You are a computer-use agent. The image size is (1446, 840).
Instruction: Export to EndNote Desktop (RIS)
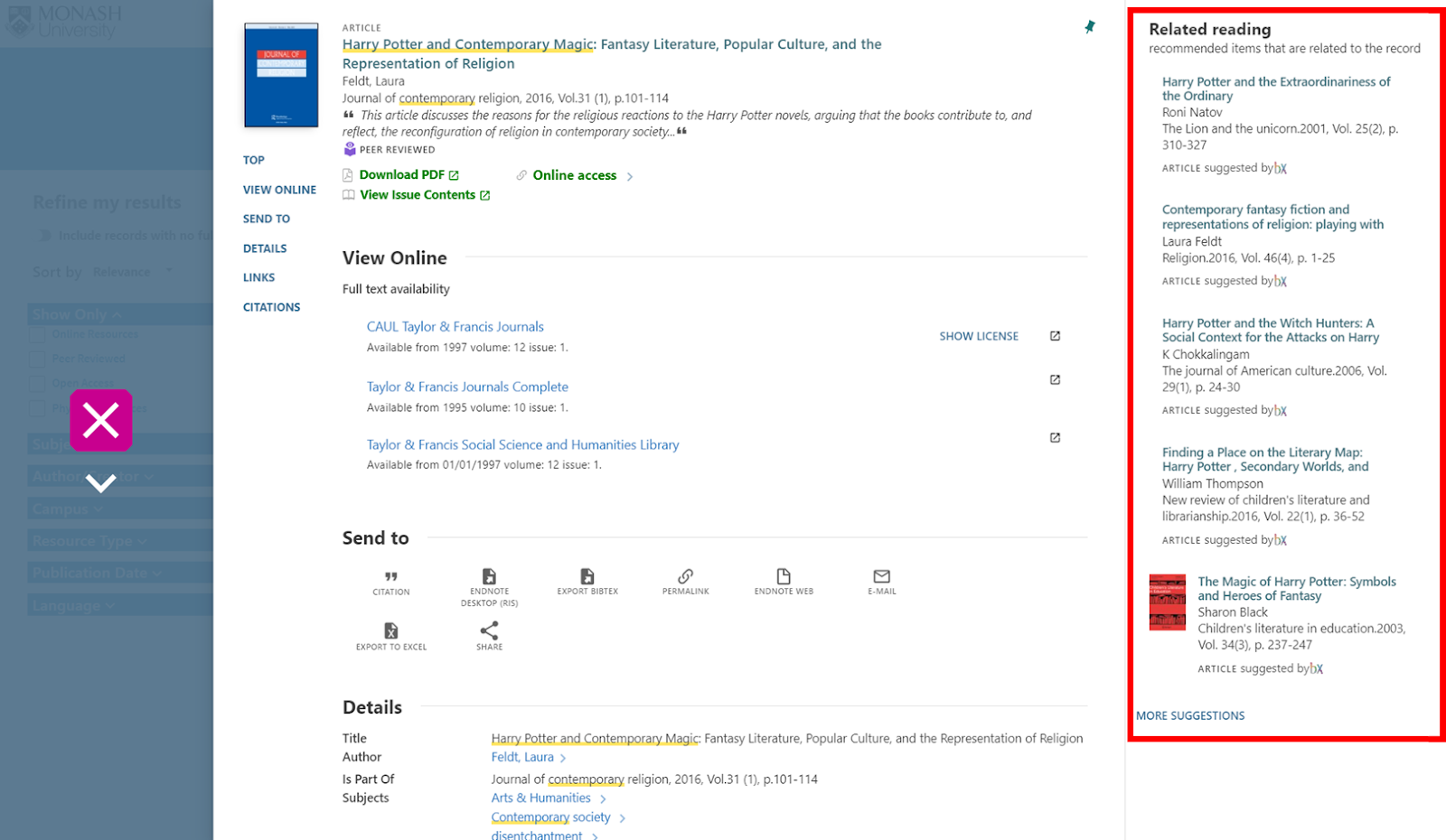click(489, 587)
